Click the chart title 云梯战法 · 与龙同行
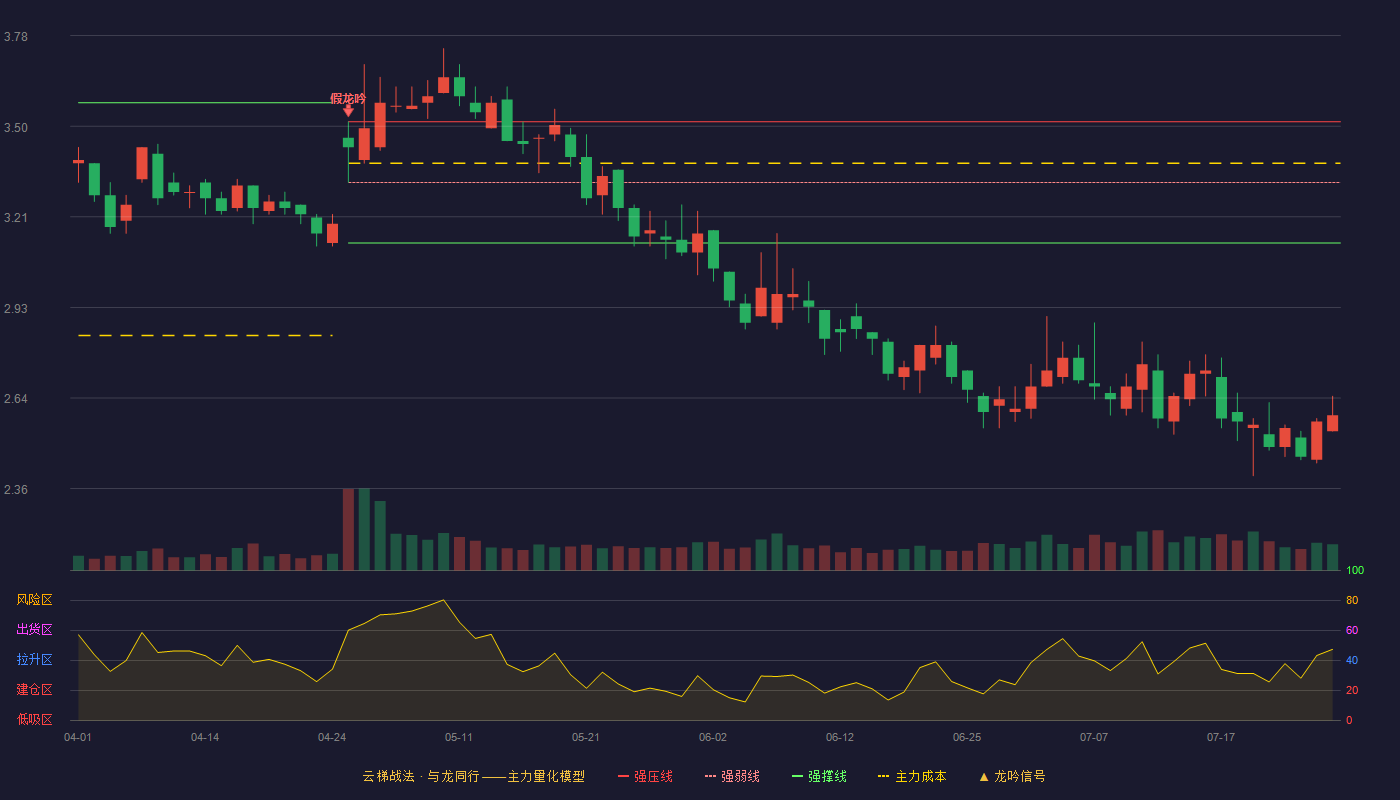Viewport: 1400px width, 800px height. coord(421,776)
